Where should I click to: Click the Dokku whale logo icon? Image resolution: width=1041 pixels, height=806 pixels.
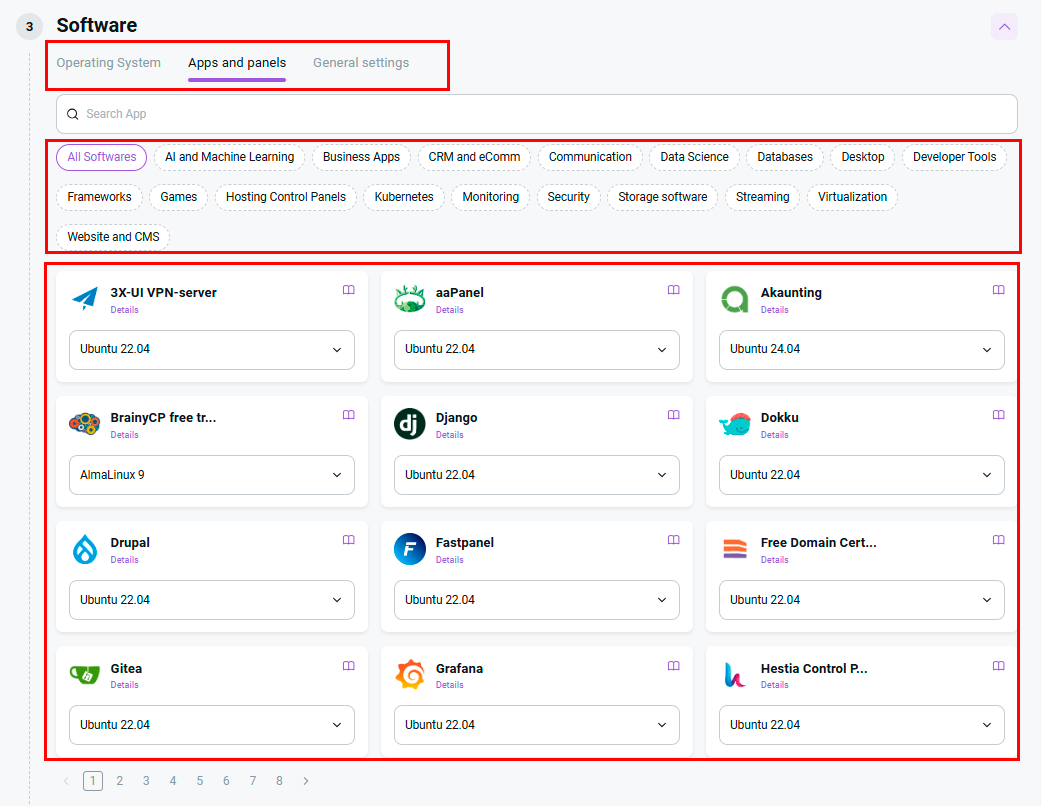pyautogui.click(x=735, y=424)
